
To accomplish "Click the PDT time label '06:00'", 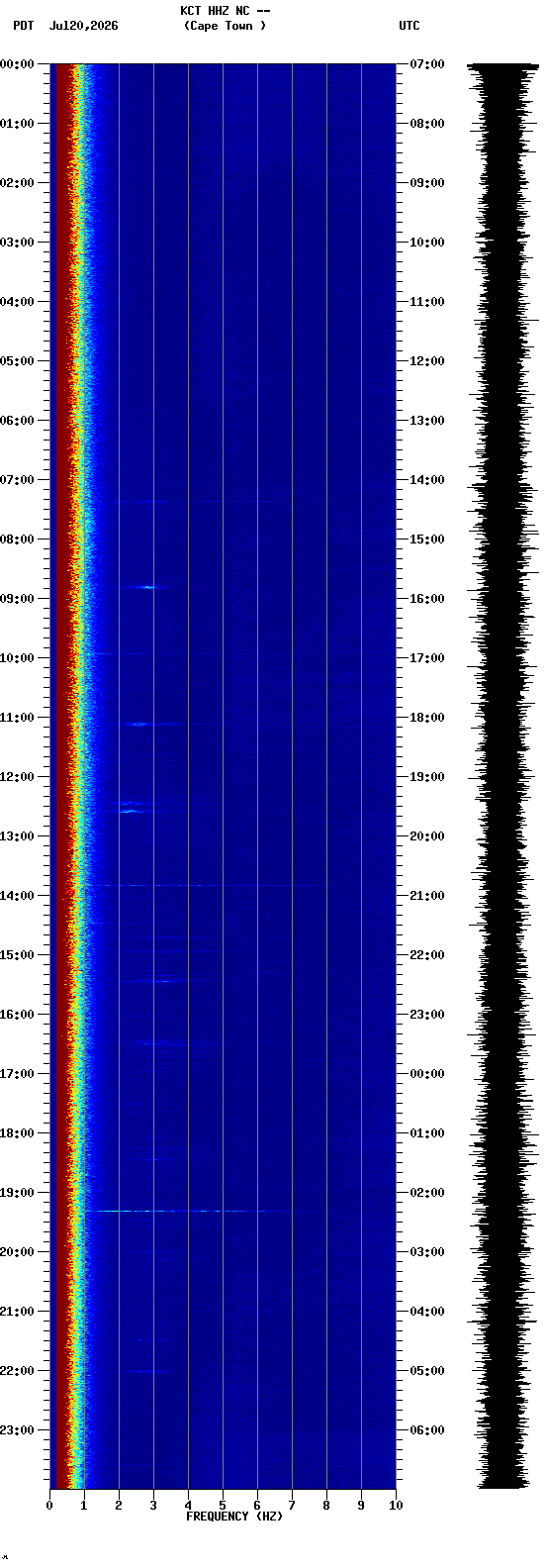I will [x=17, y=421].
